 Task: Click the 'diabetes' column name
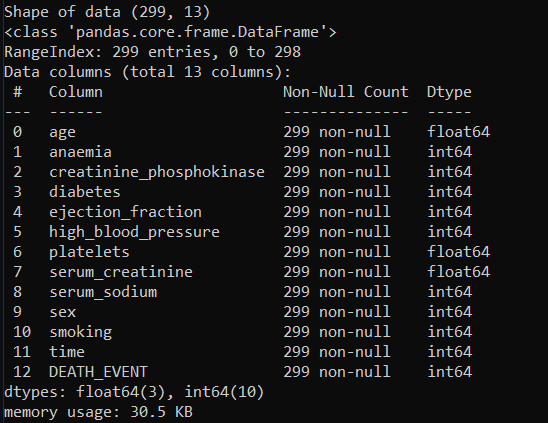[85, 192]
